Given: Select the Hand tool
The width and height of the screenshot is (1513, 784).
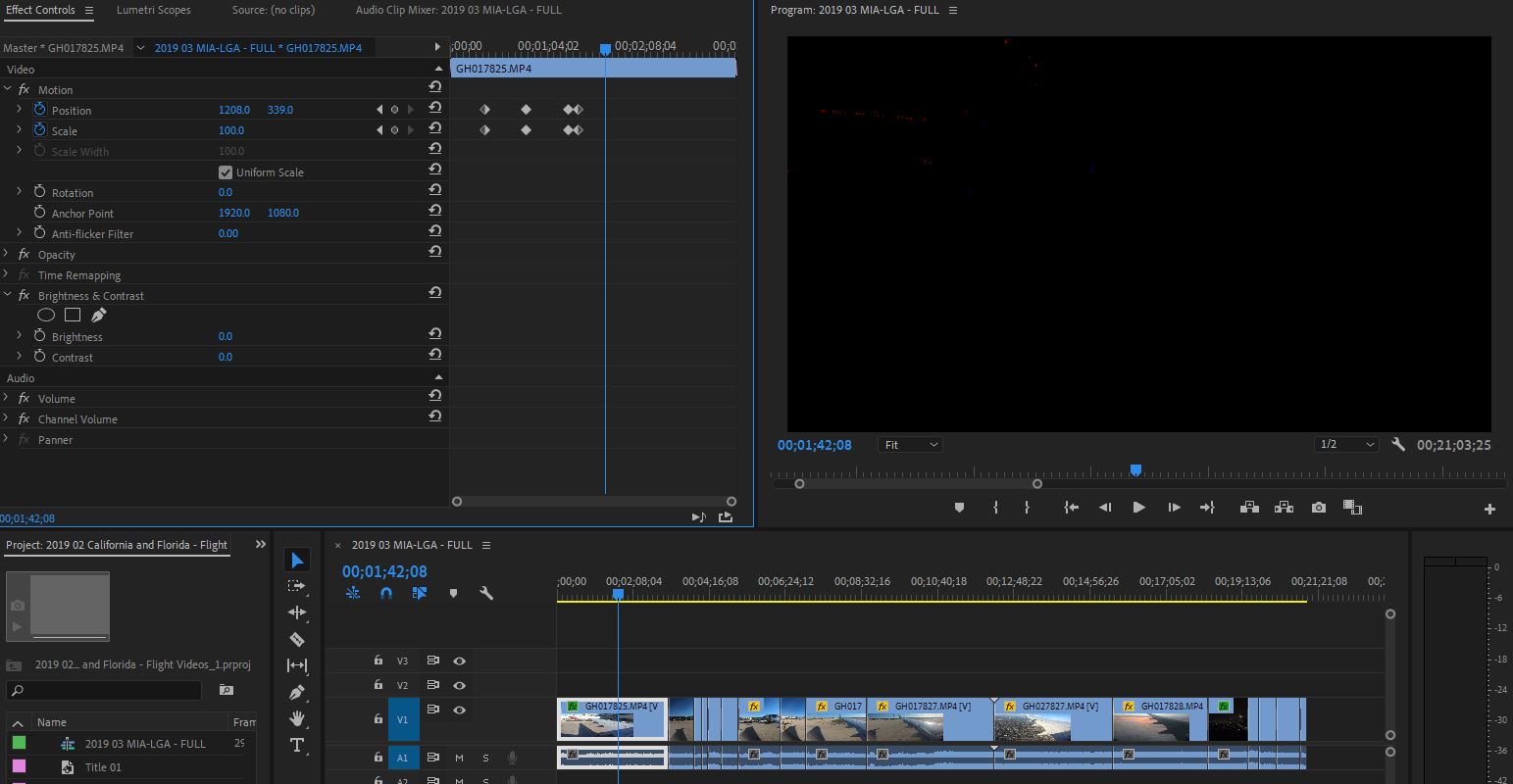Looking at the screenshot, I should pyautogui.click(x=297, y=718).
